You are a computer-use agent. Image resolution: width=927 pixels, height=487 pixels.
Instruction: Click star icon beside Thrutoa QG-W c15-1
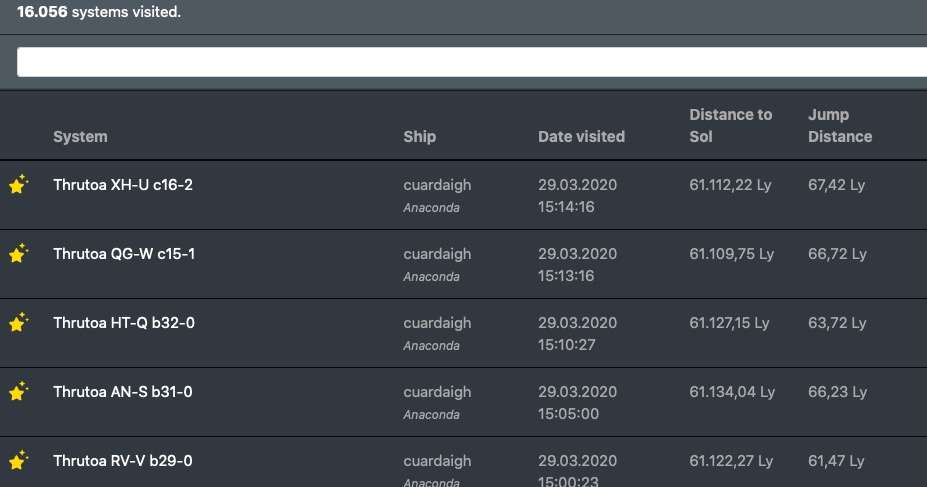point(18,254)
